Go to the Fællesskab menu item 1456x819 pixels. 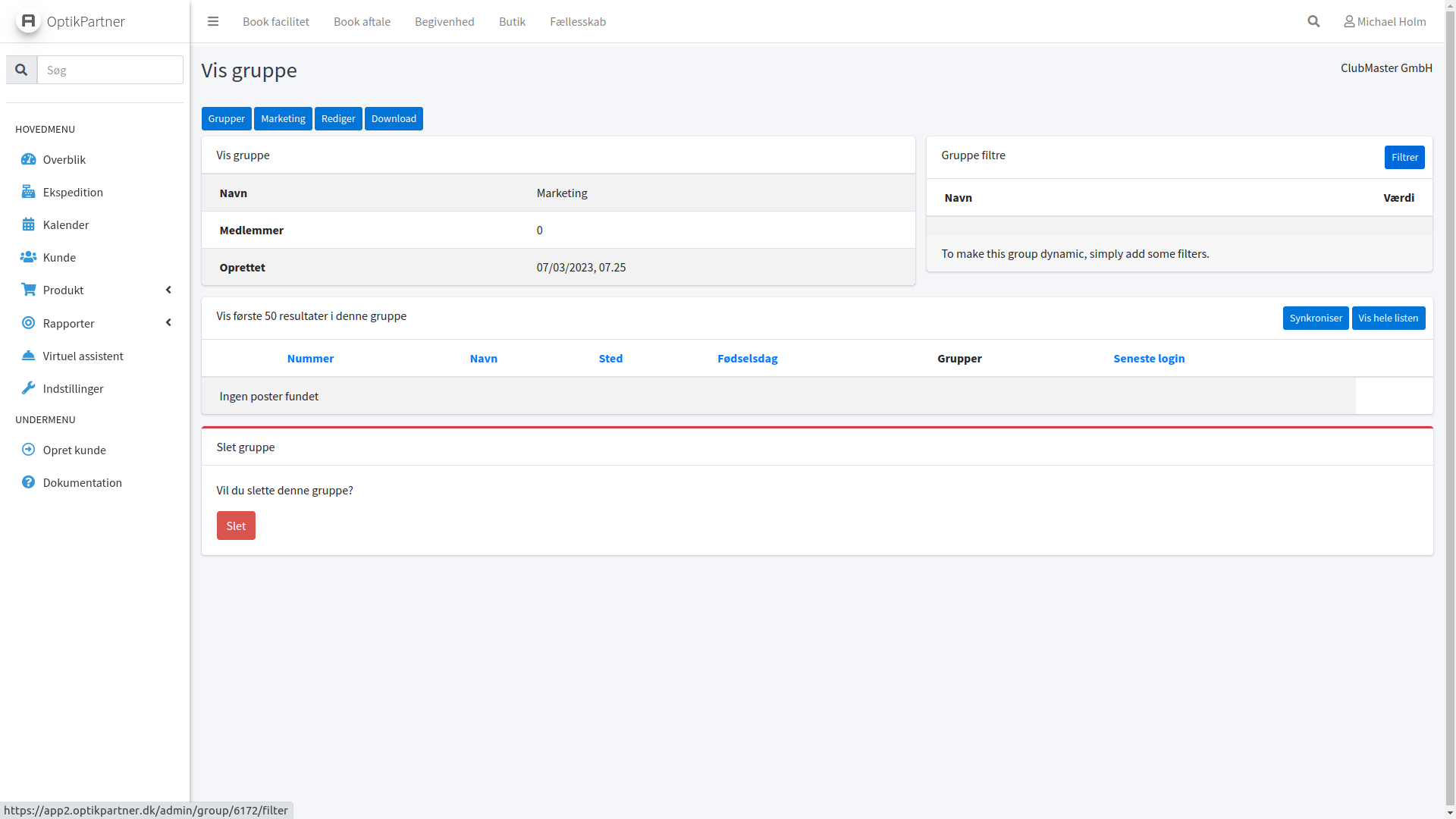pos(578,21)
